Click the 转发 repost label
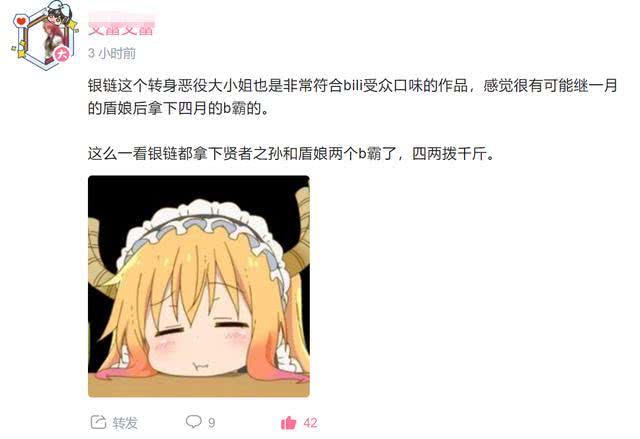 click(125, 423)
